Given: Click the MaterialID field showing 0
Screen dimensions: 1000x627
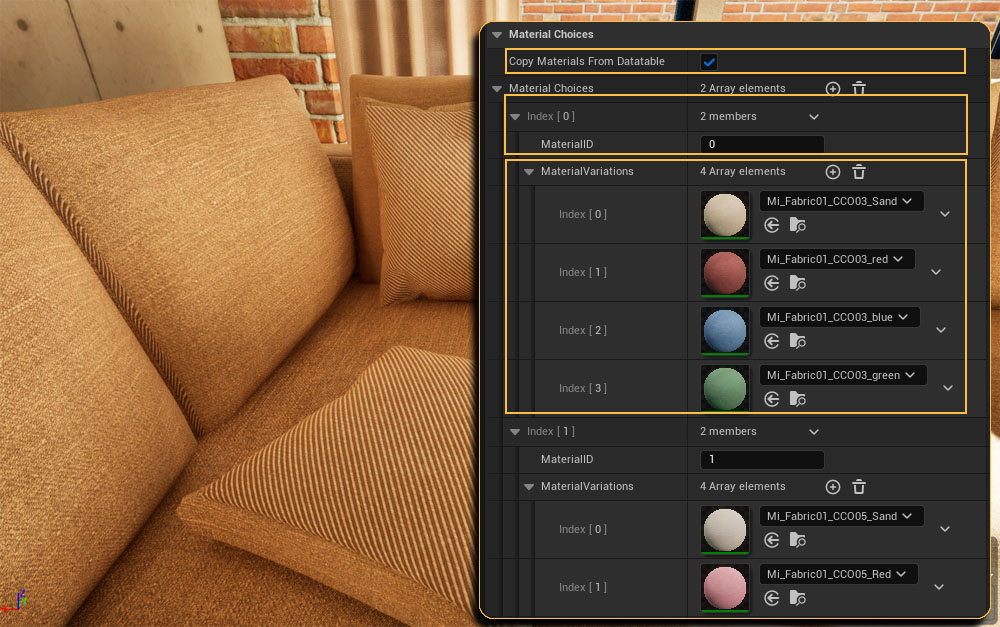Looking at the screenshot, I should pyautogui.click(x=762, y=144).
